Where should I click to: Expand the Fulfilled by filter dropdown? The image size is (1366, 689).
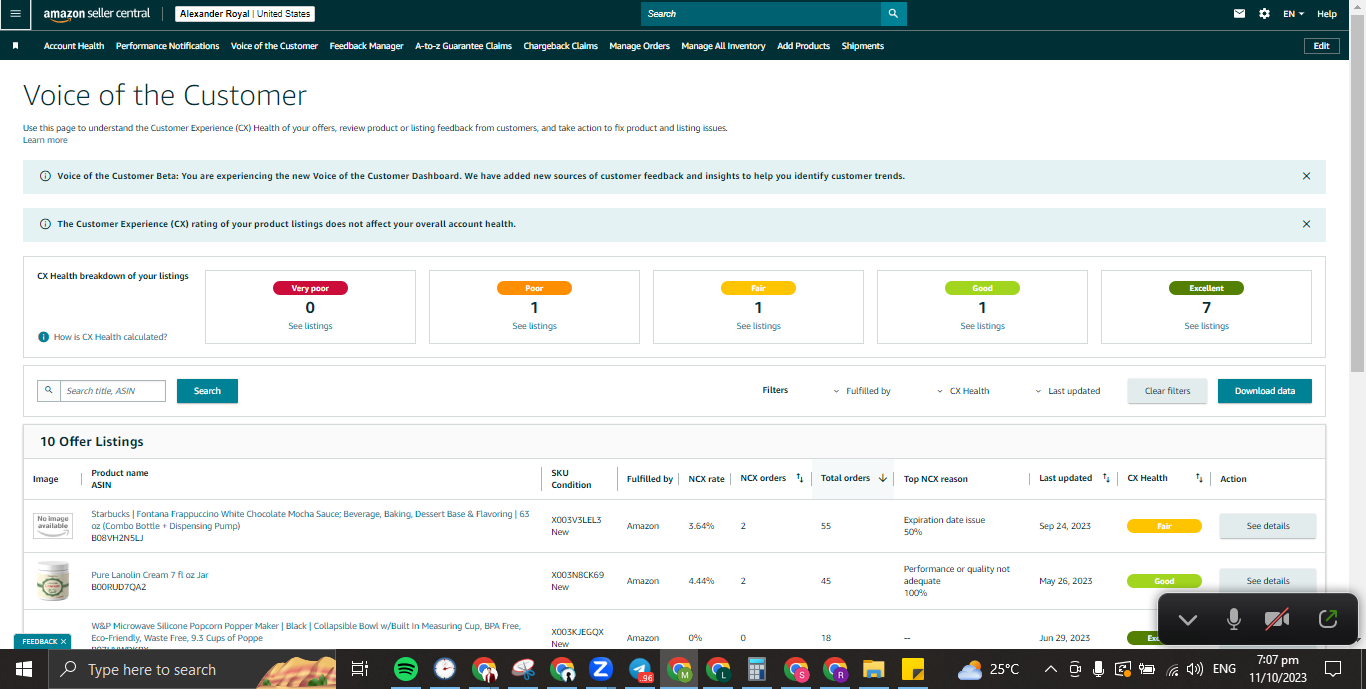[862, 391]
